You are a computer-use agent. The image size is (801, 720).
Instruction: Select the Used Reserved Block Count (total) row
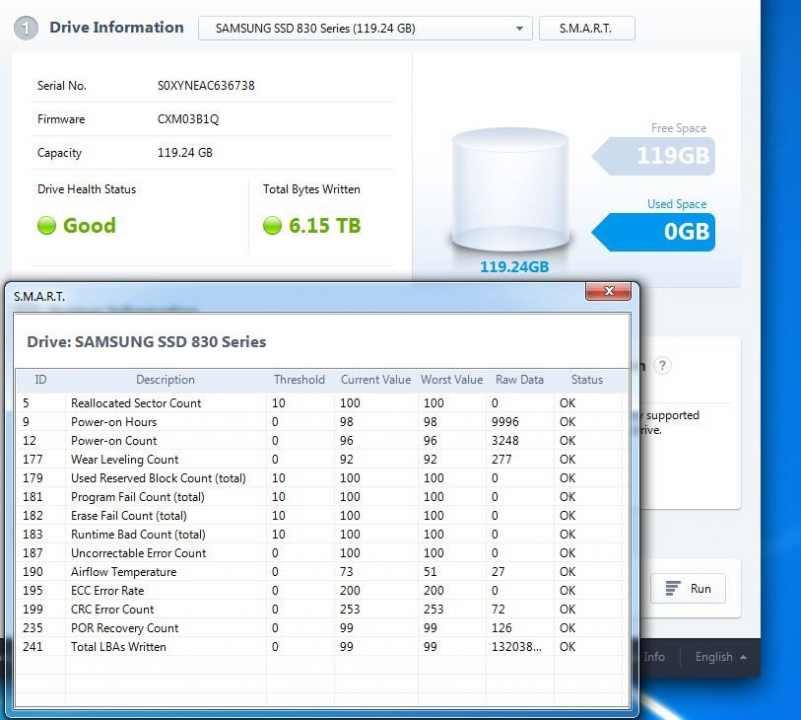[x=320, y=478]
